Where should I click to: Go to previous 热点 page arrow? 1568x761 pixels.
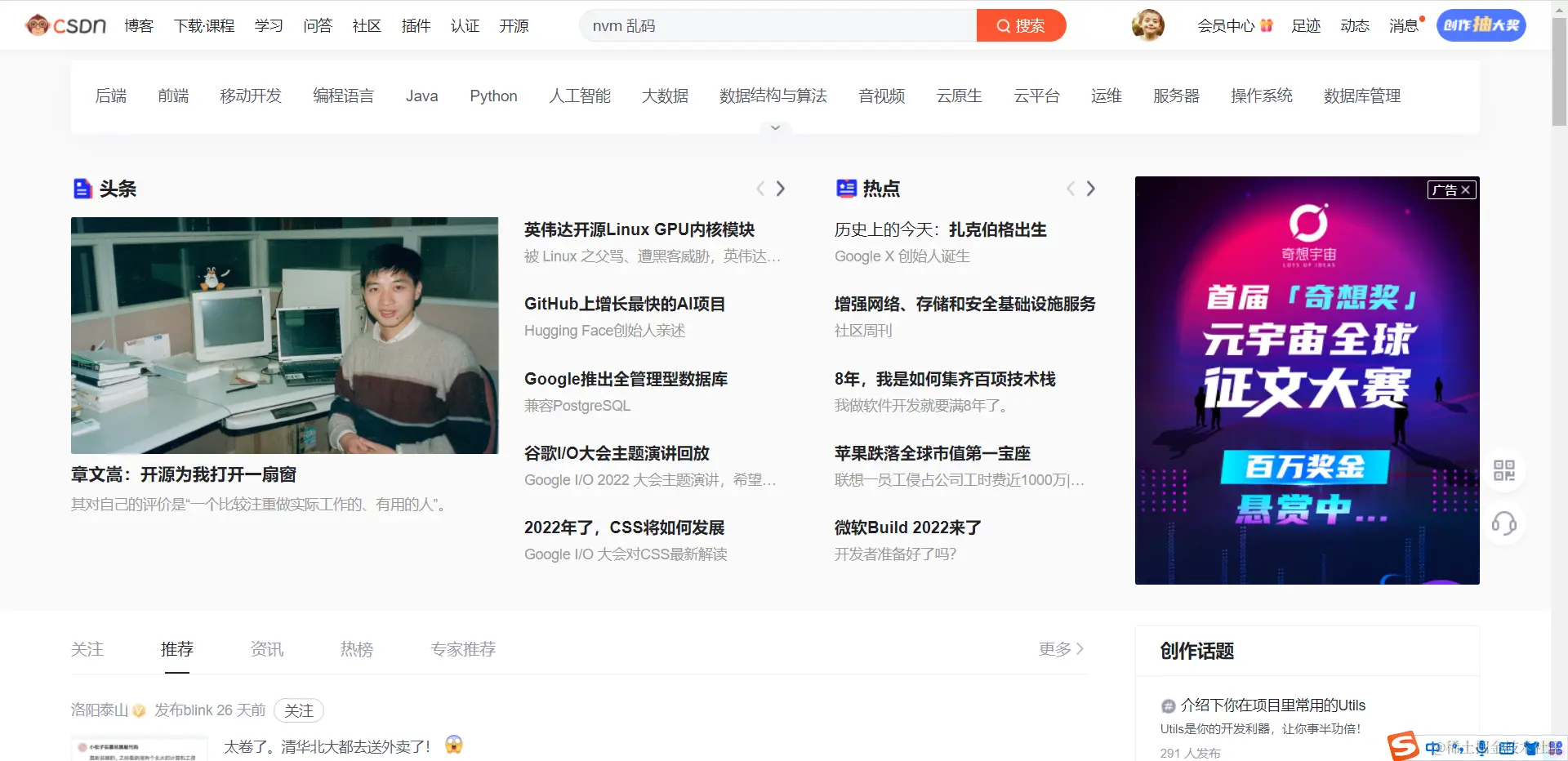click(x=1071, y=189)
